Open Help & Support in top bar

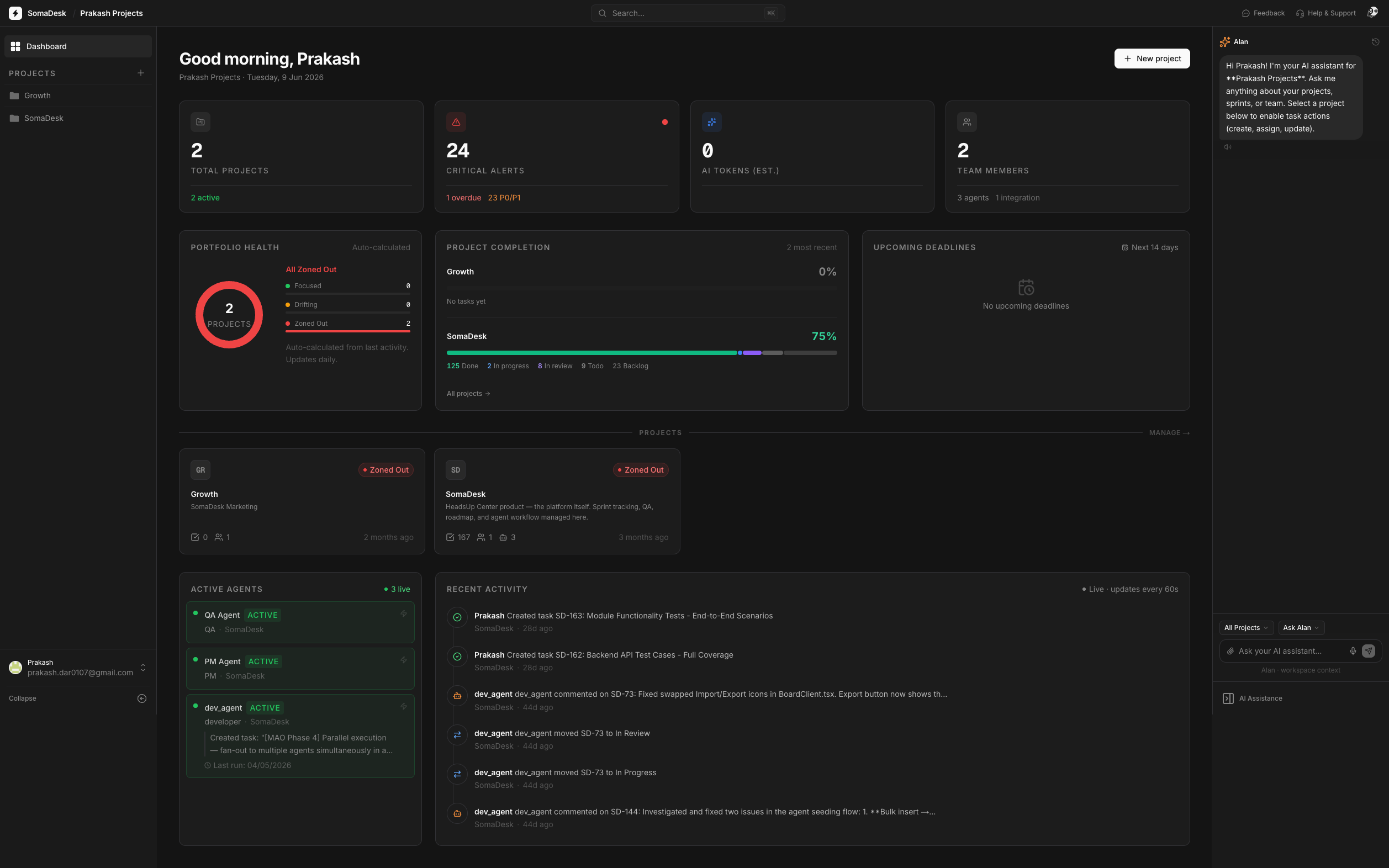[x=1326, y=13]
